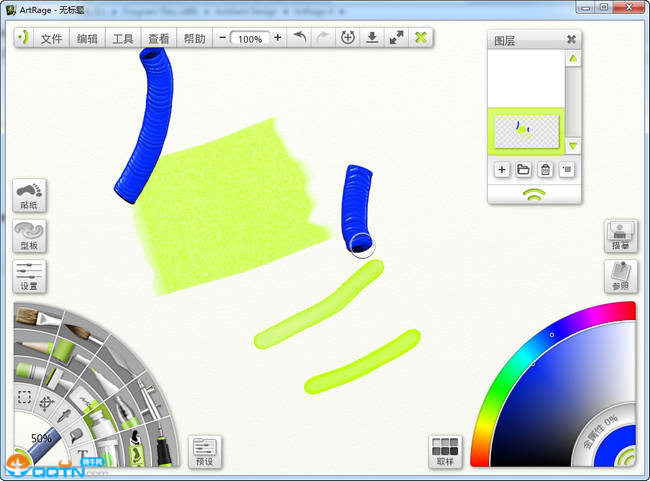Open the 设置 tool settings panel
This screenshot has height=481, width=650.
click(x=29, y=277)
